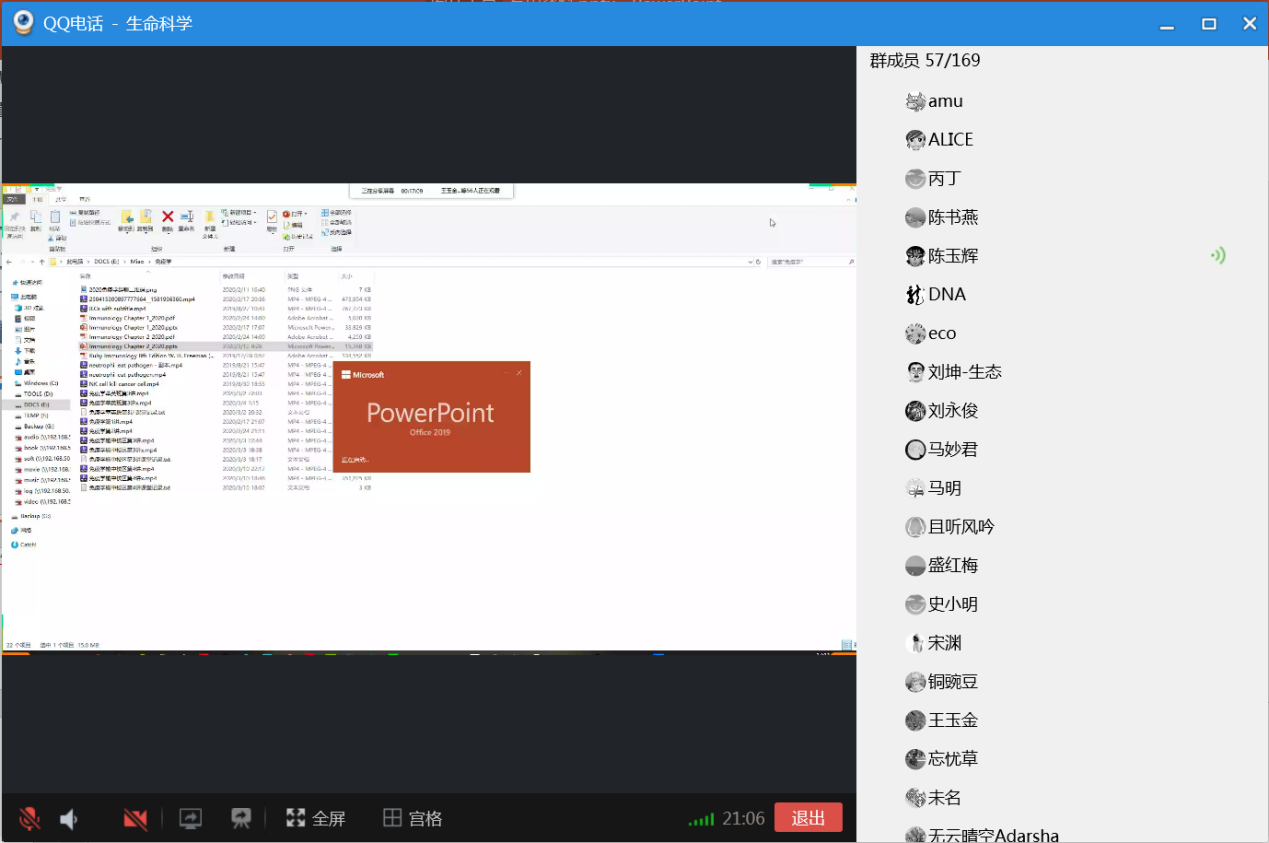1269x843 pixels.
Task: Click the QQ电话 app logo
Action: (x=23, y=23)
